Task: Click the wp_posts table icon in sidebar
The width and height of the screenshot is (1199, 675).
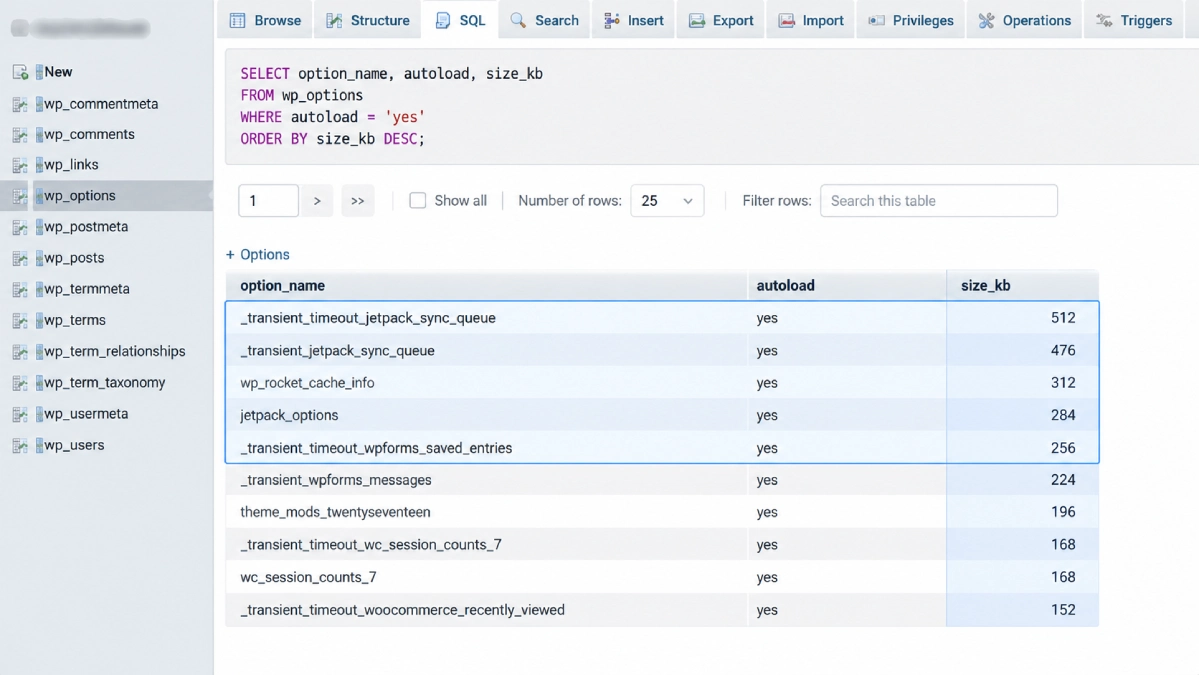Action: 21,258
